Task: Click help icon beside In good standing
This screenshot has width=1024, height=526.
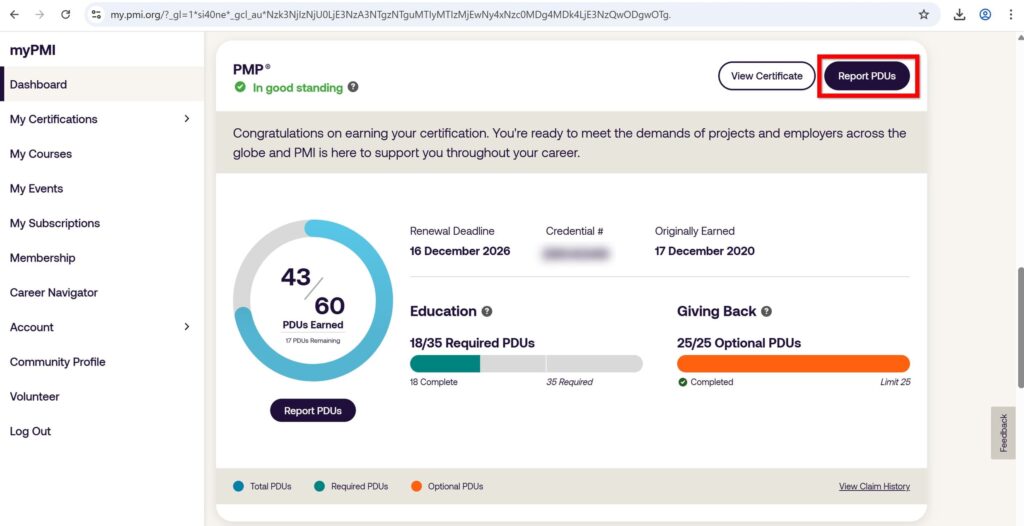Action: (353, 88)
